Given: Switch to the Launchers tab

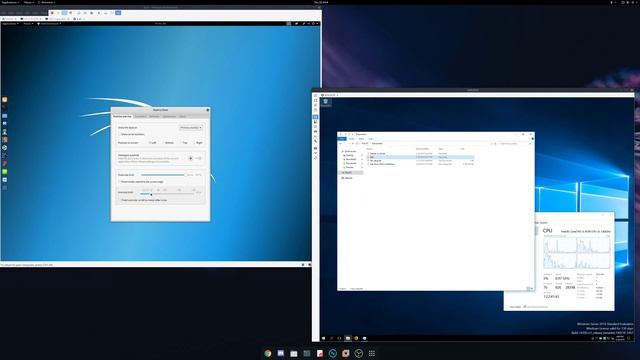Looking at the screenshot, I should pyautogui.click(x=140, y=117).
